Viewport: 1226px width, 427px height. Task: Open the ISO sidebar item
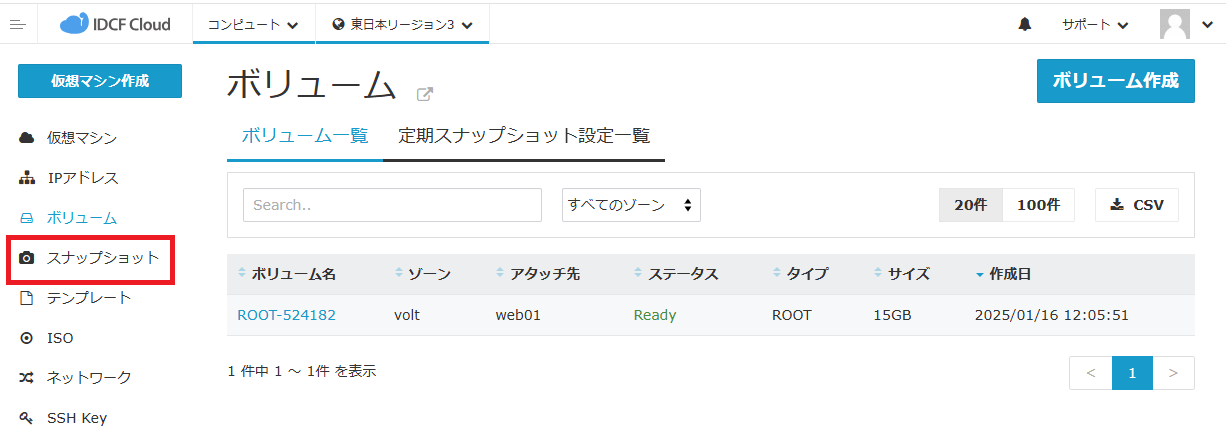60,338
